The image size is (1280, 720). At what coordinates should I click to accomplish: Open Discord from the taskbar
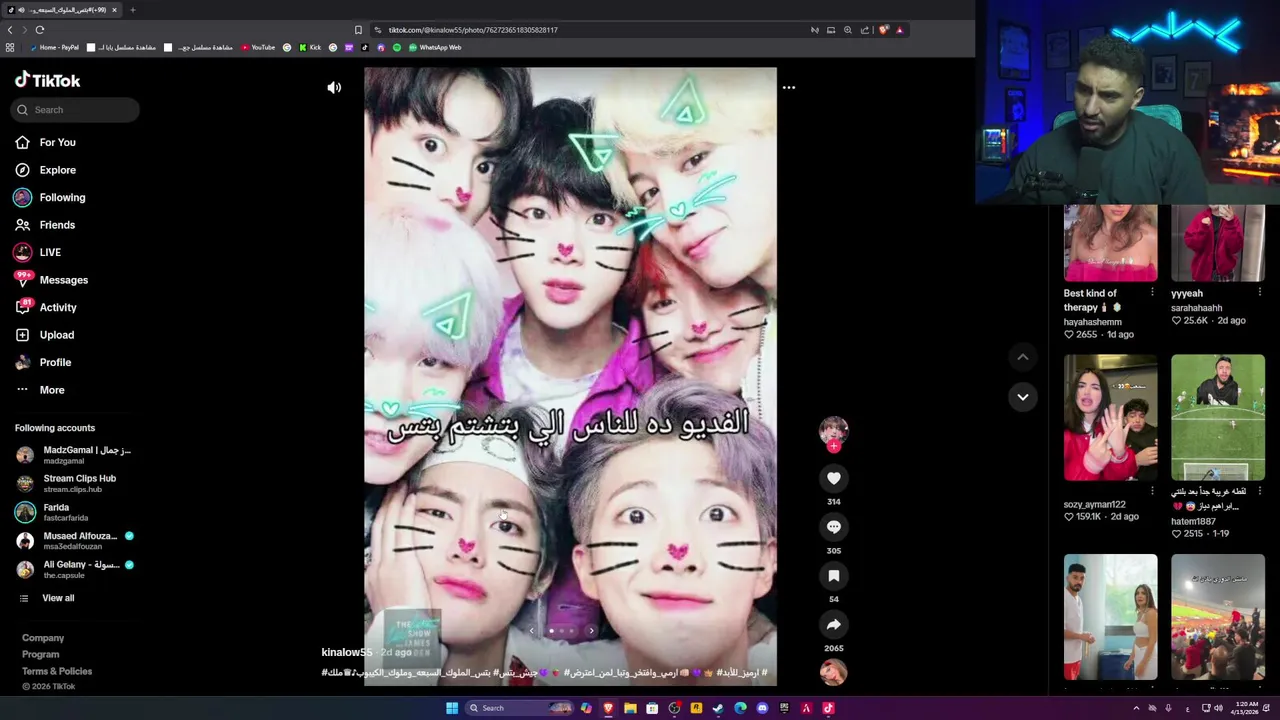click(762, 708)
